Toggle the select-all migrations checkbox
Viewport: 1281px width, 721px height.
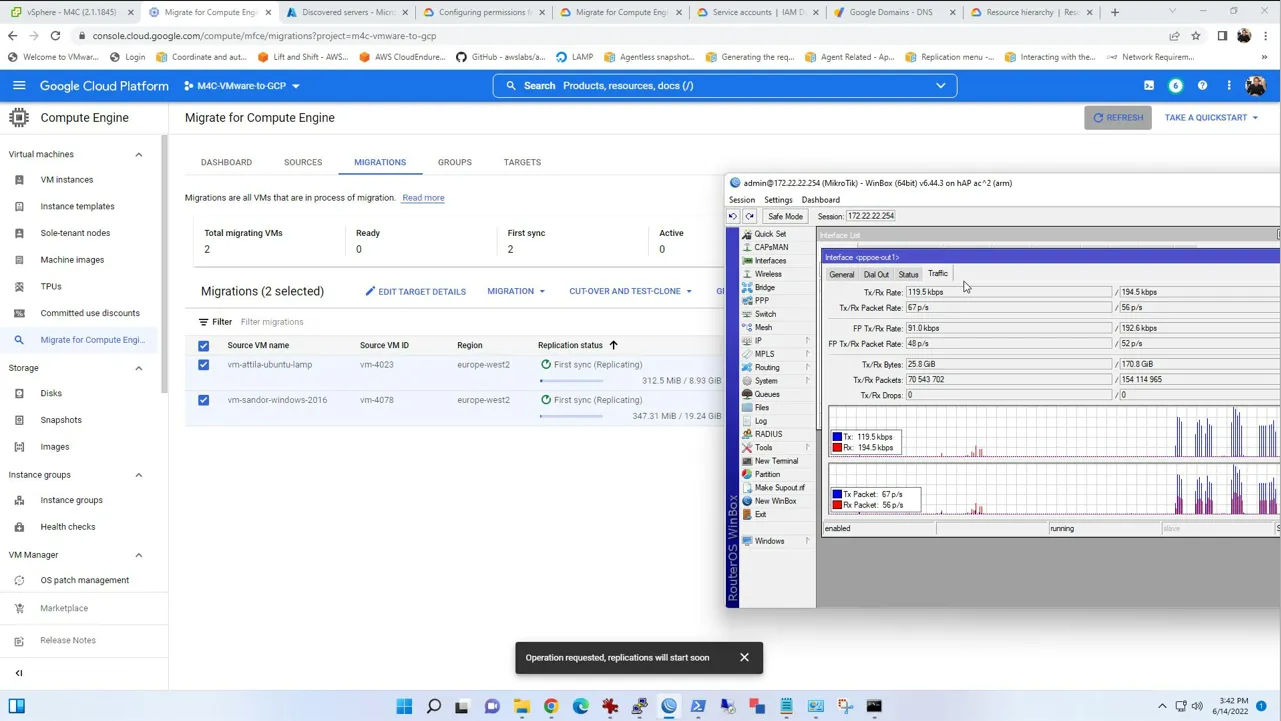204,346
